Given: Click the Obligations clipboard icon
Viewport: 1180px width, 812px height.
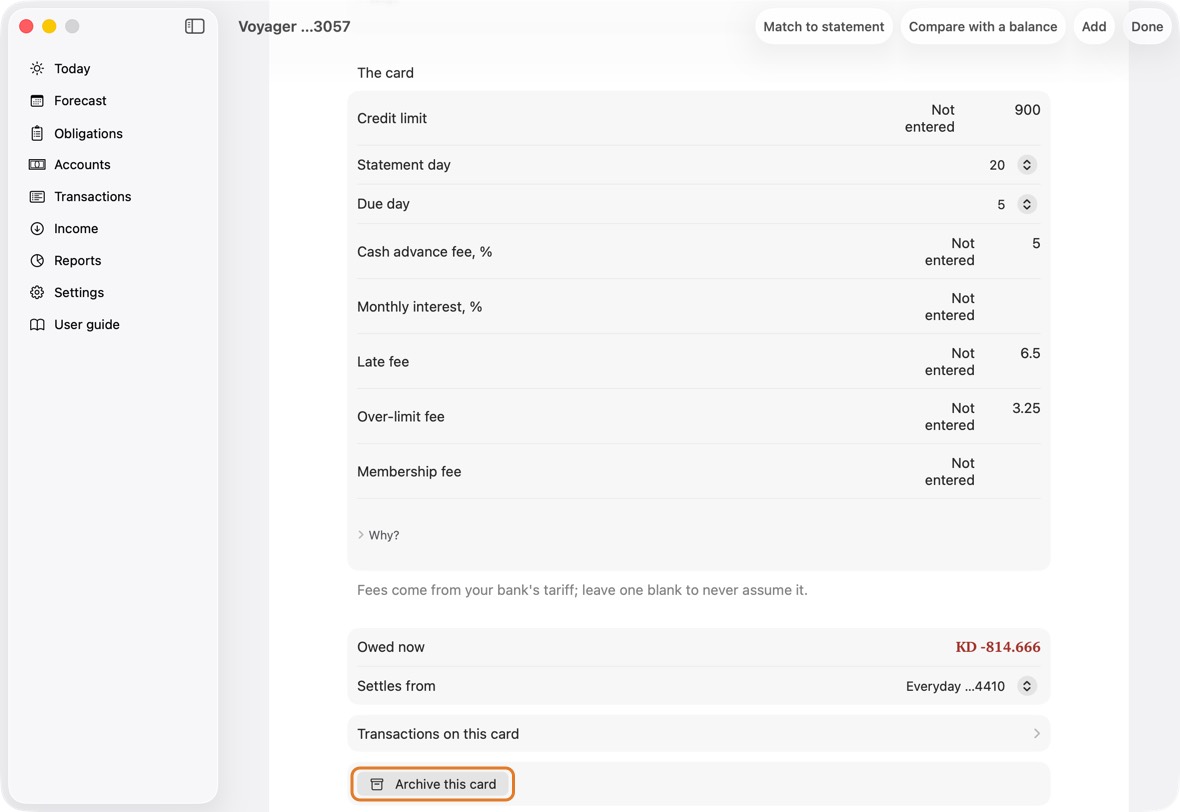Looking at the screenshot, I should click(x=37, y=133).
